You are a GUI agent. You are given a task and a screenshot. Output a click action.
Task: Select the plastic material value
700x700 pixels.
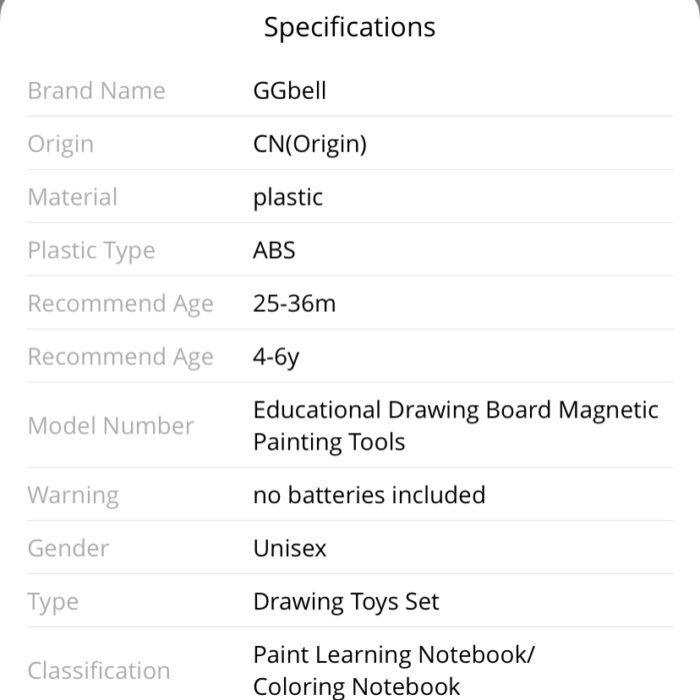coord(288,197)
